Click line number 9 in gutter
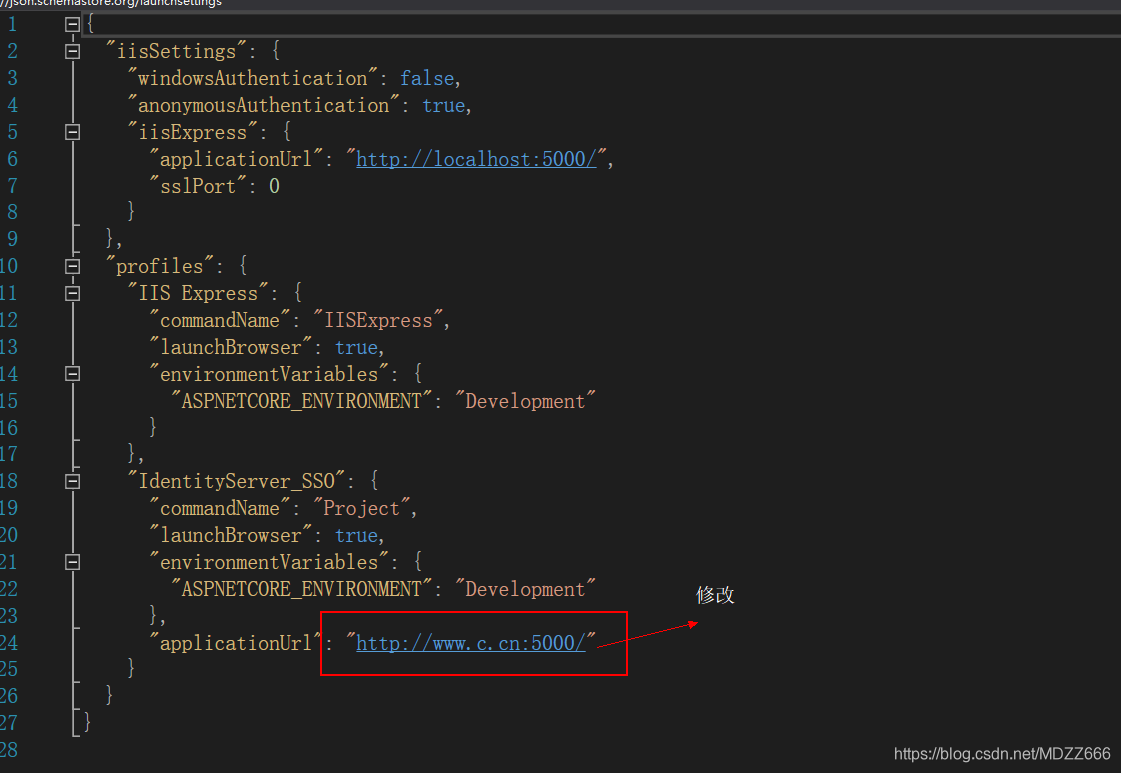This screenshot has height=773, width=1121. (12, 239)
